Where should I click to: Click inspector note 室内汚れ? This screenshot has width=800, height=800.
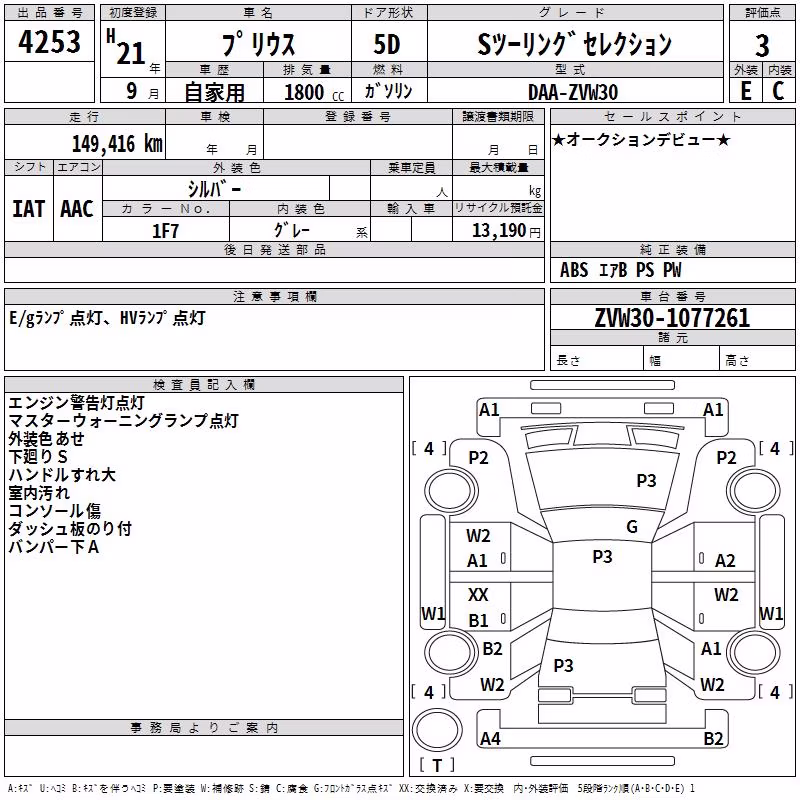click(x=39, y=493)
